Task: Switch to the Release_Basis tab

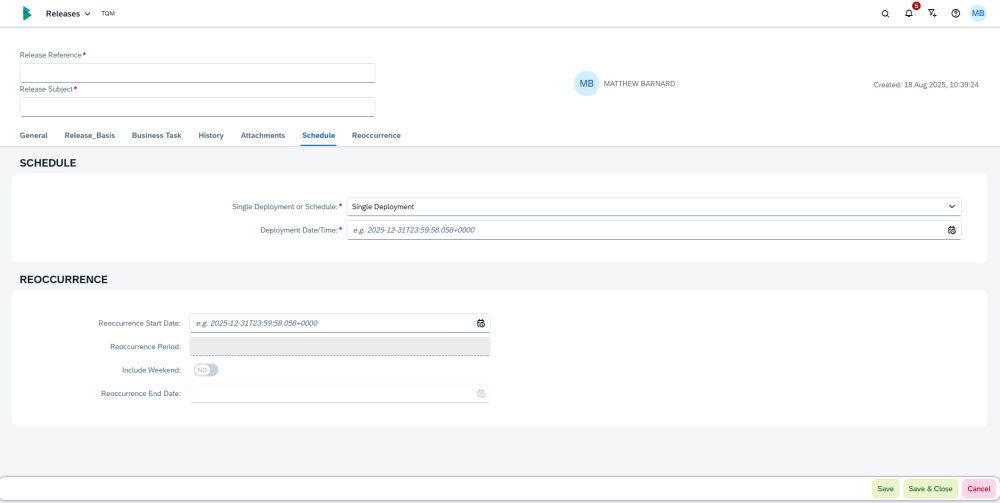Action: pyautogui.click(x=90, y=135)
